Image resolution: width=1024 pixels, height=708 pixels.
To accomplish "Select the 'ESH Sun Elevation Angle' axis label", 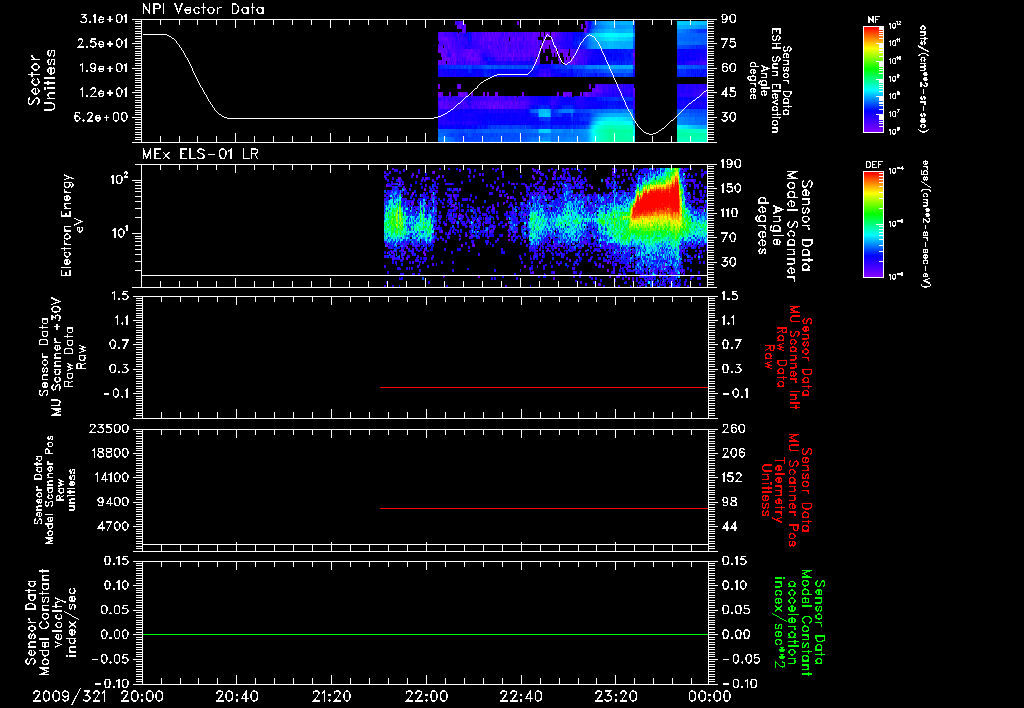I will pyautogui.click(x=769, y=80).
